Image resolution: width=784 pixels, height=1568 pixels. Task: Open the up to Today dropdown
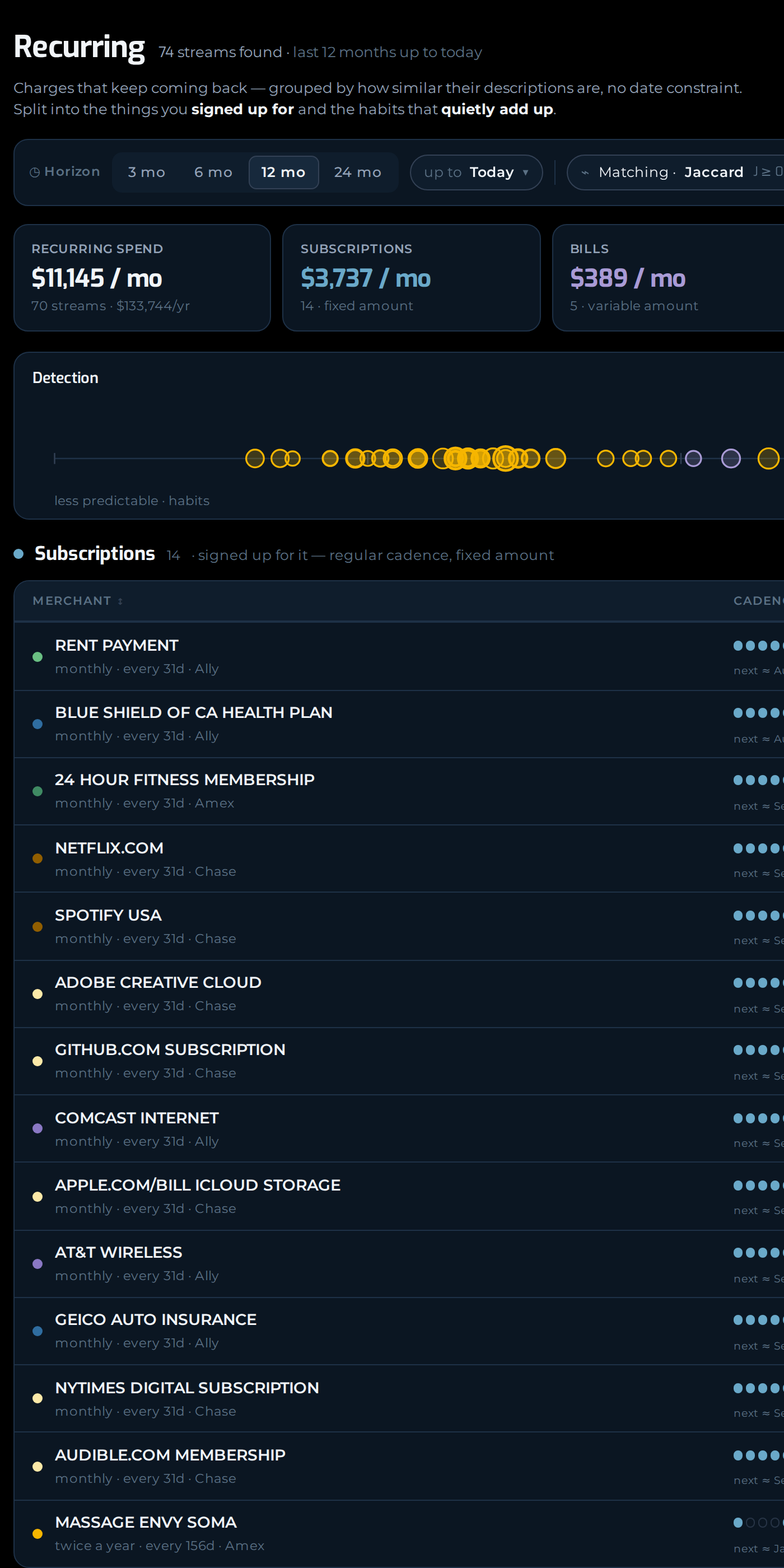[x=476, y=172]
